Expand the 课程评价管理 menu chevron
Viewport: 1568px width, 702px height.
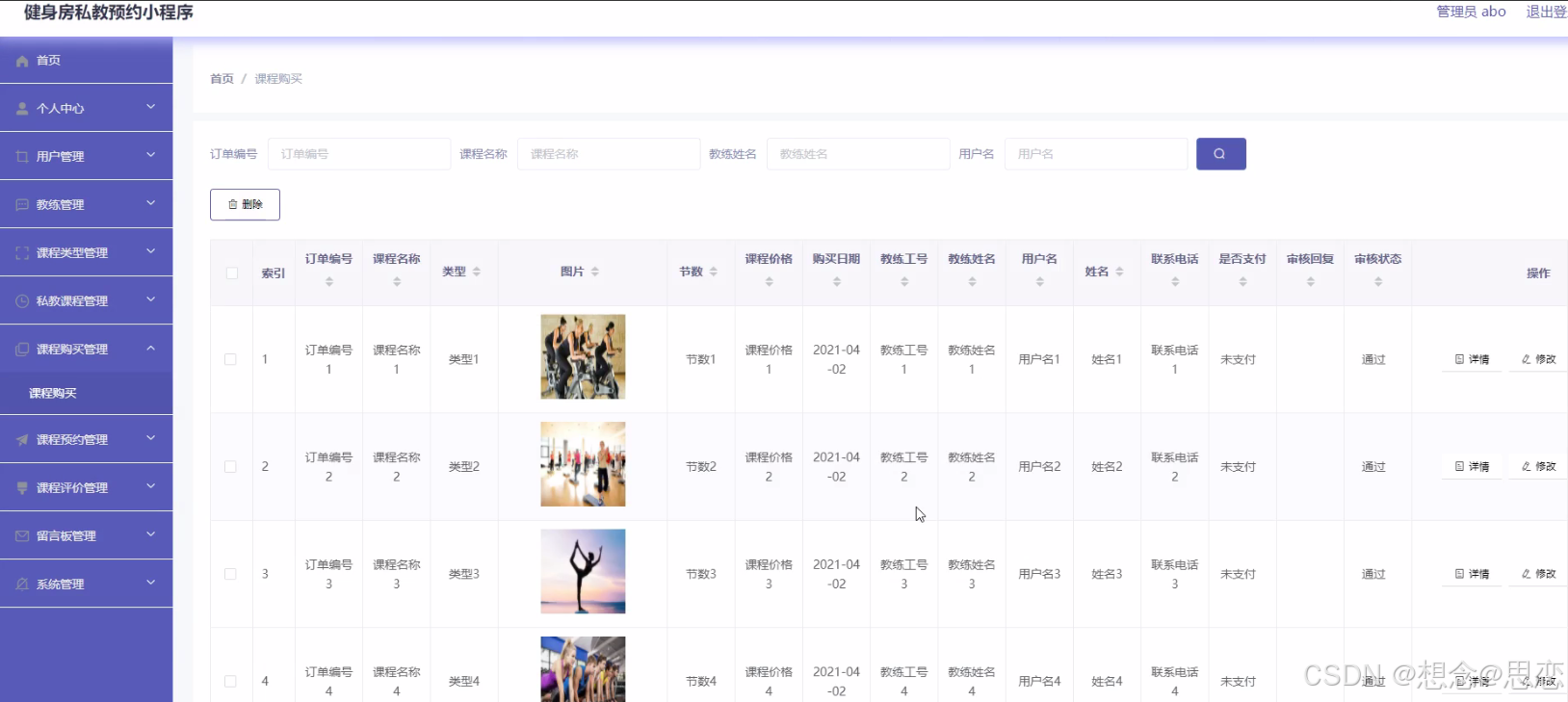pyautogui.click(x=151, y=486)
